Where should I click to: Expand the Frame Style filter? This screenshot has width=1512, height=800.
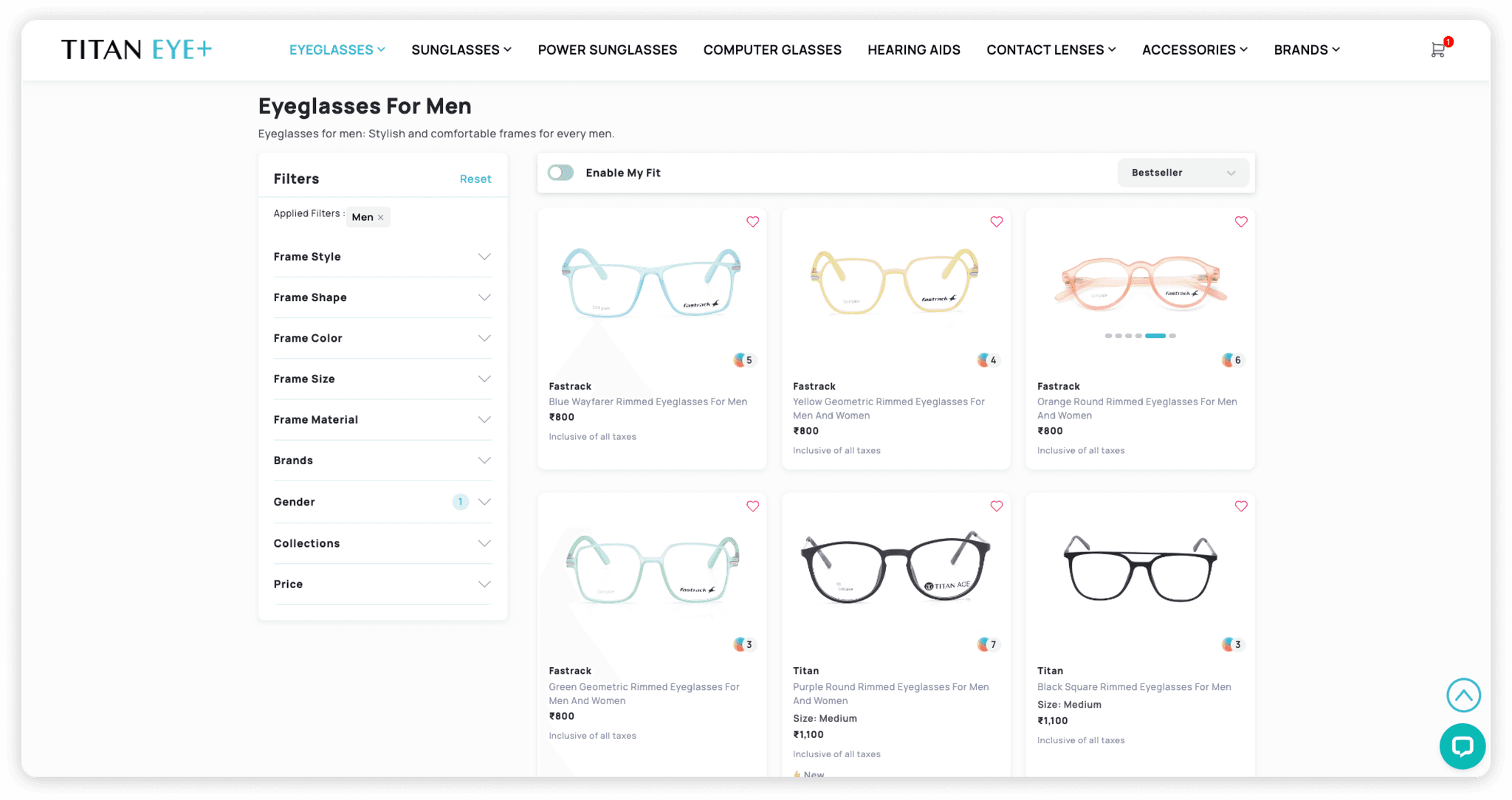click(382, 257)
